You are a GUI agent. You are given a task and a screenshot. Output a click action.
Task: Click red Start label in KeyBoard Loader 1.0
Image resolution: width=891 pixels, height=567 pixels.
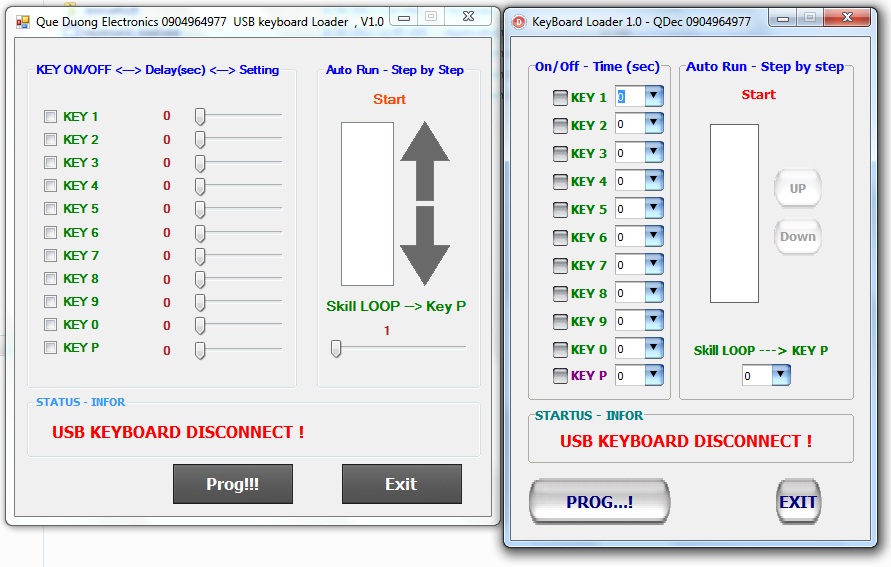tap(759, 95)
